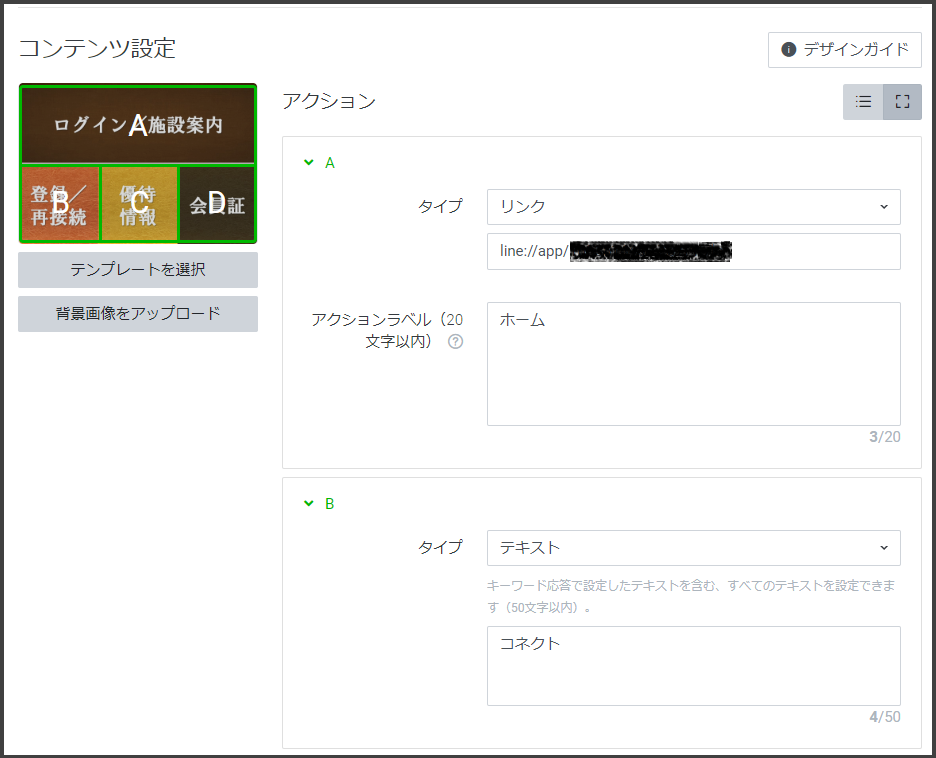The image size is (936, 758).
Task: Click action label help question icon
Action: pyautogui.click(x=456, y=341)
